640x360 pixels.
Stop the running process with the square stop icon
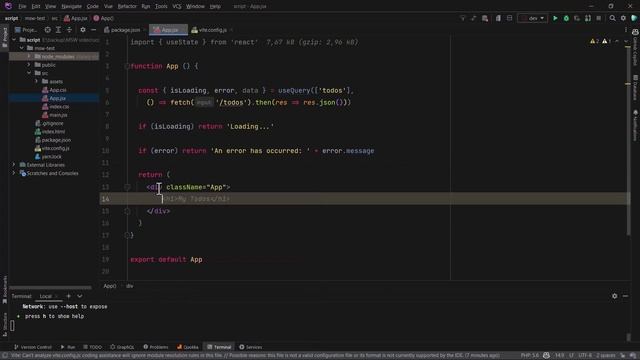point(599,18)
